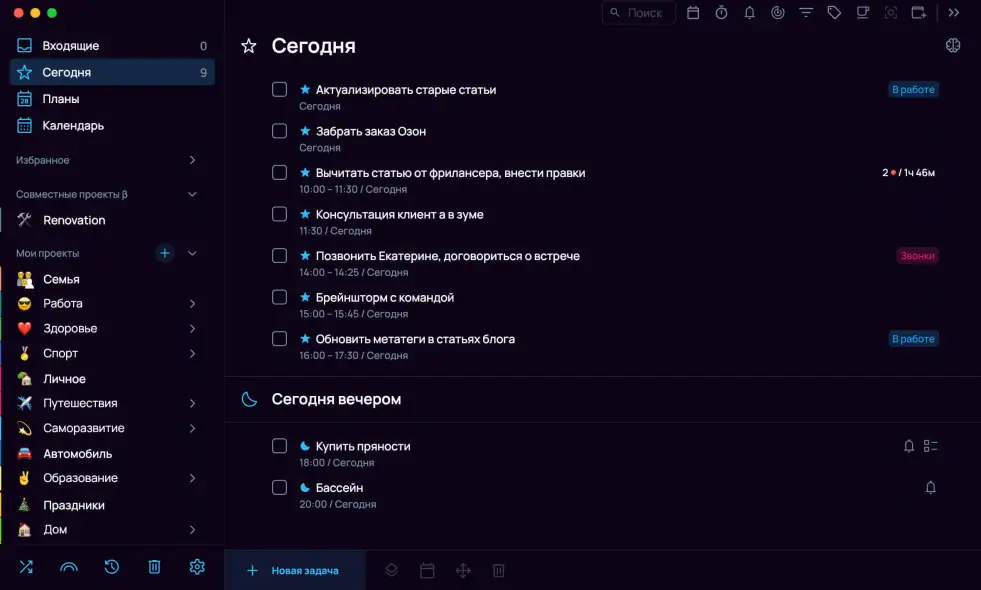Viewport: 981px width, 590px height.
Task: Mark Брейншторм с командой as done
Action: pyautogui.click(x=280, y=297)
